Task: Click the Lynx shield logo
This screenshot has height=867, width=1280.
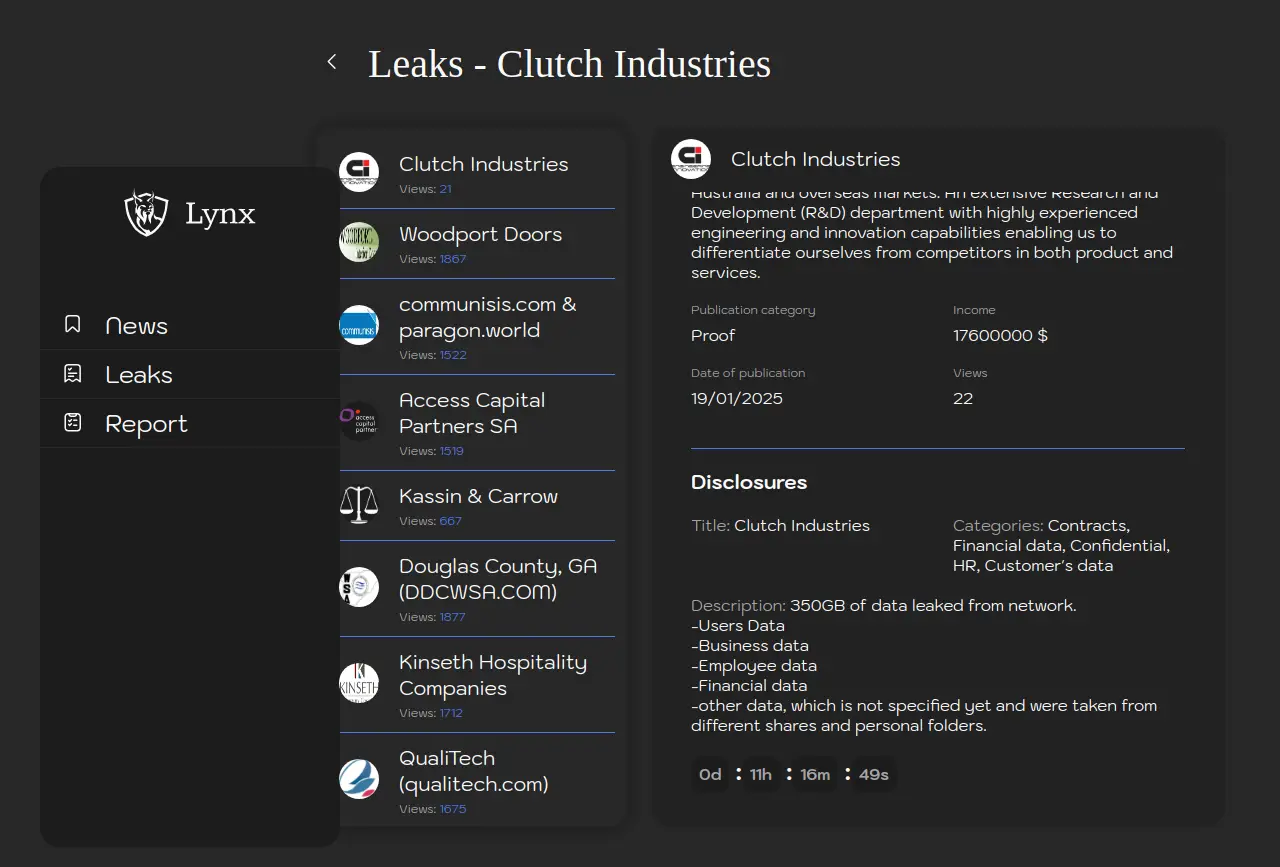Action: pyautogui.click(x=146, y=213)
